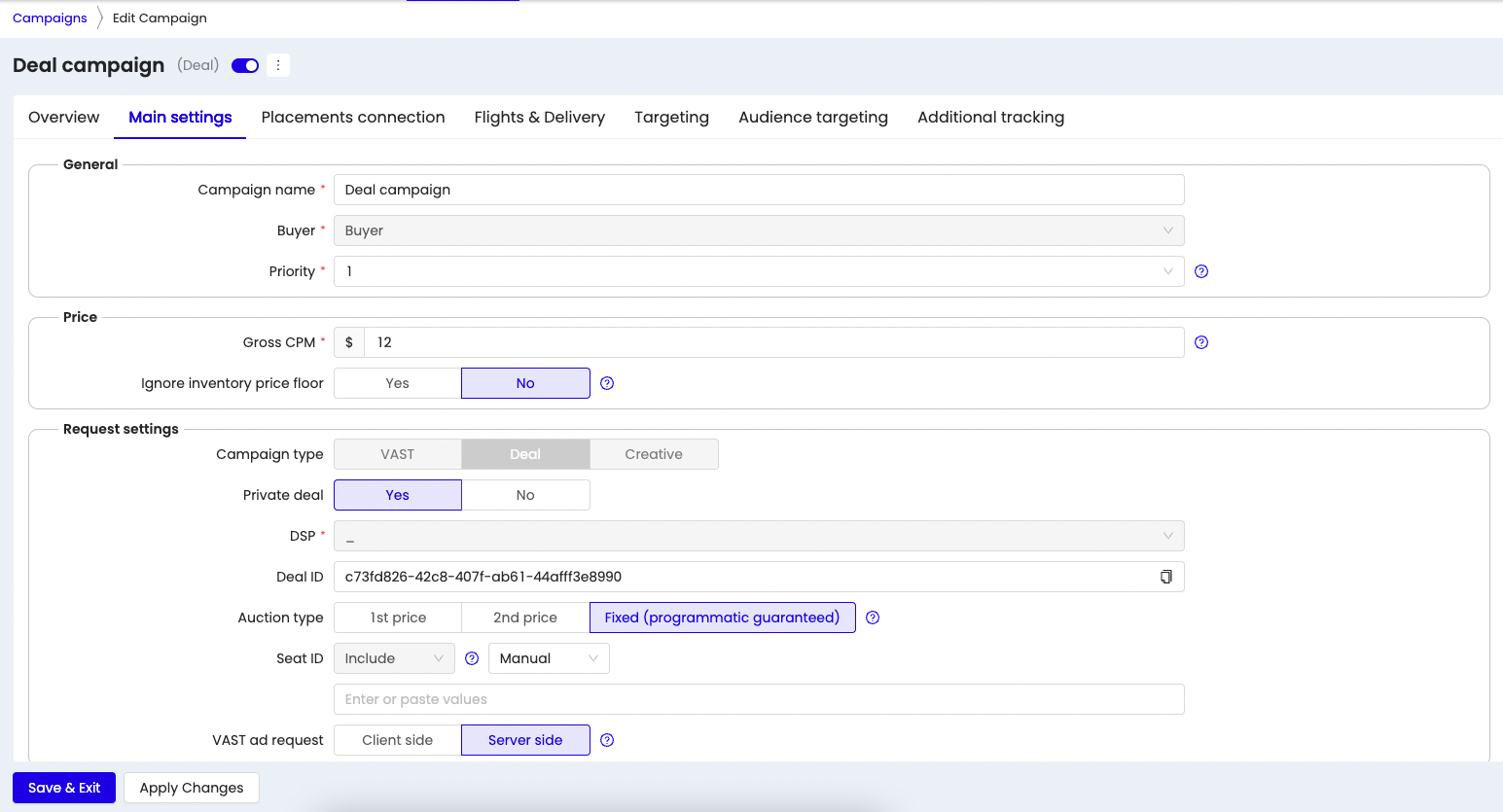
Task: Click the Request settings section heading
Action: click(121, 429)
